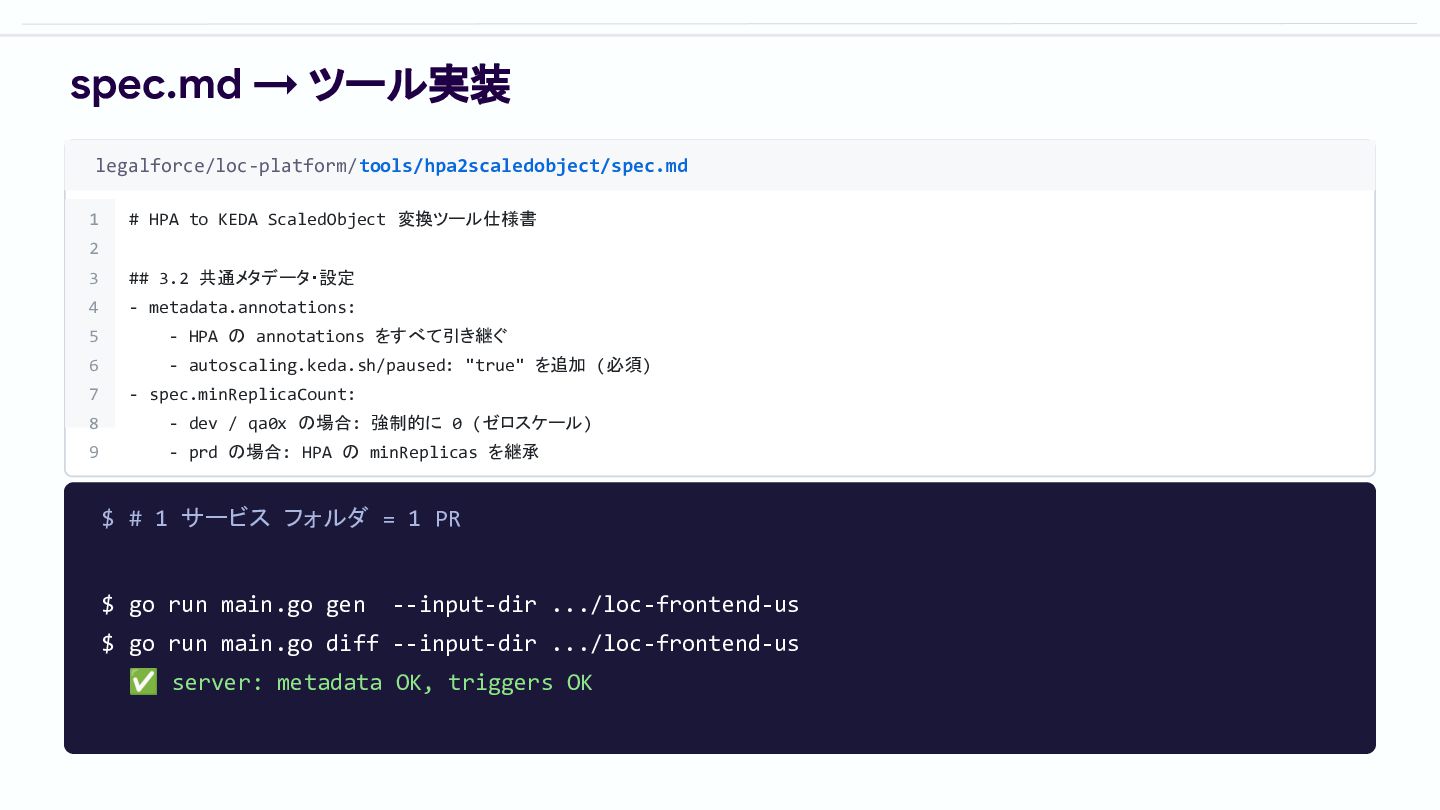Select line number 6 in code gutter
This screenshot has height=810, width=1440.
click(94, 365)
